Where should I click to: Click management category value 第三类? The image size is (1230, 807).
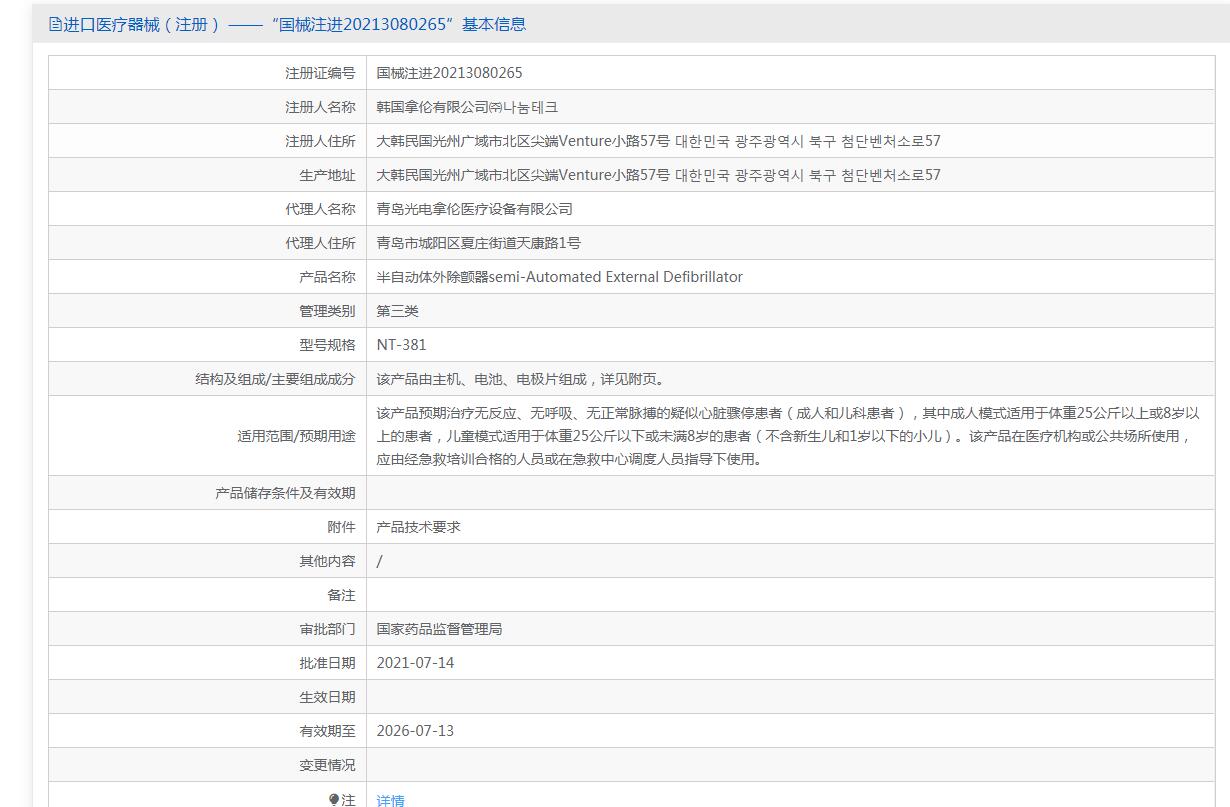(397, 311)
